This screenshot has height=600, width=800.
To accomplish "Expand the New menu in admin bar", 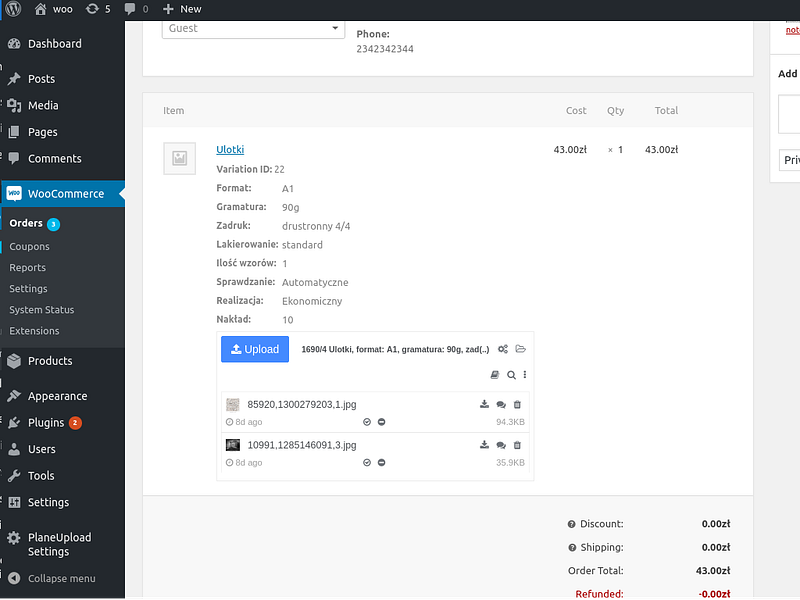I will click(x=182, y=9).
